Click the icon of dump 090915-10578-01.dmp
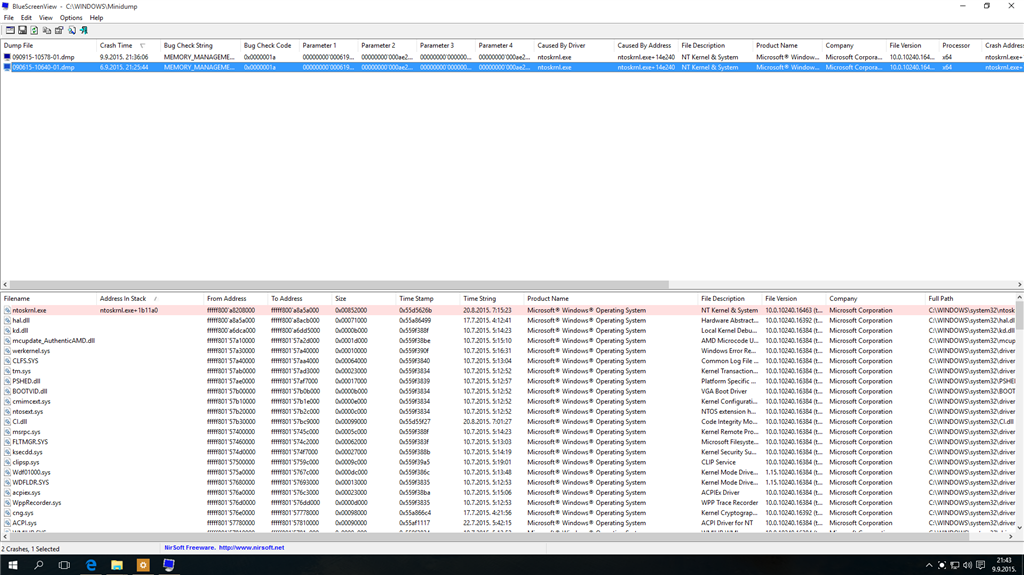The image size is (1024, 575). [7, 57]
